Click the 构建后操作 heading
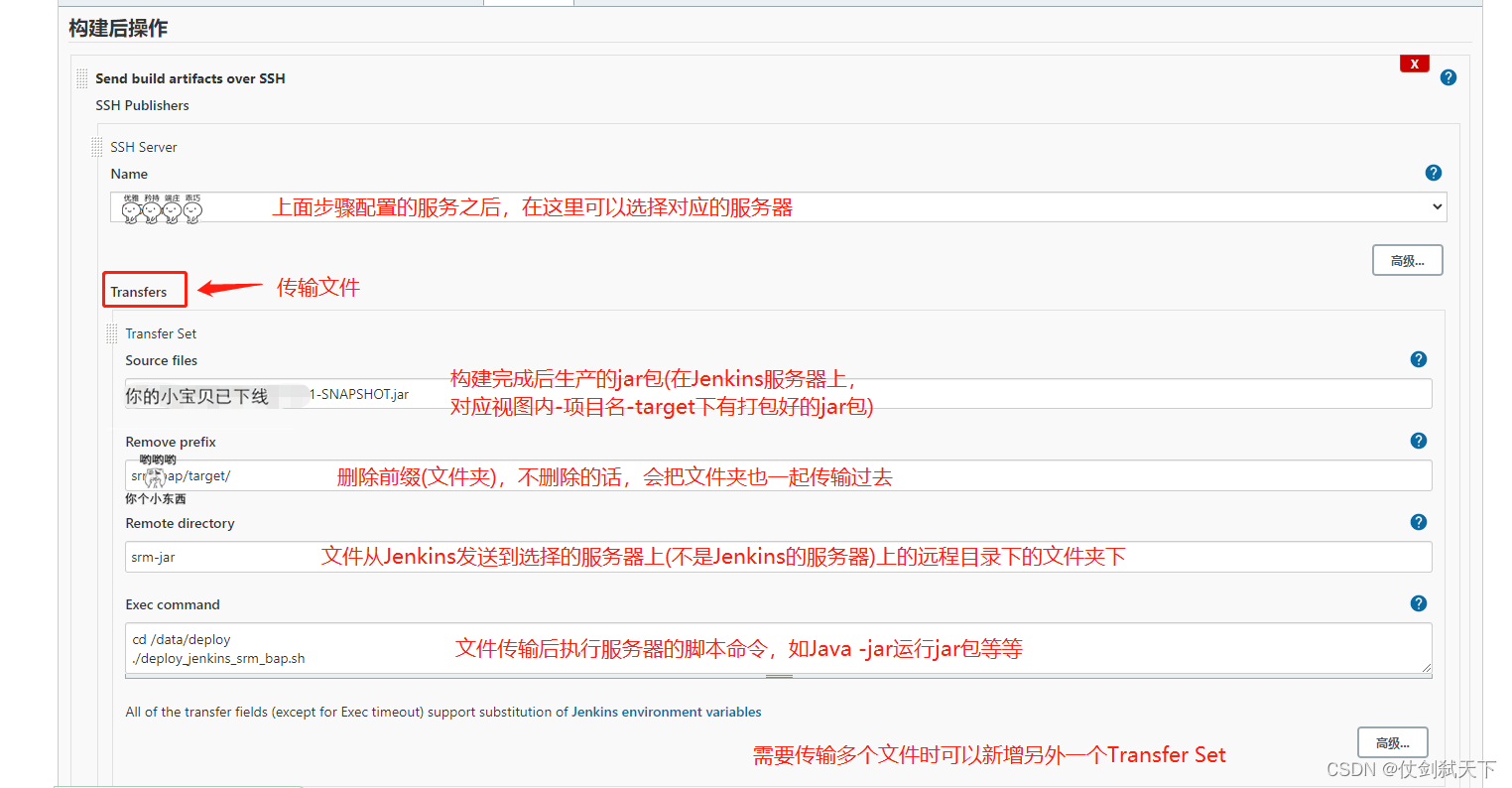Viewport: 1512px width, 788px height. 118,28
